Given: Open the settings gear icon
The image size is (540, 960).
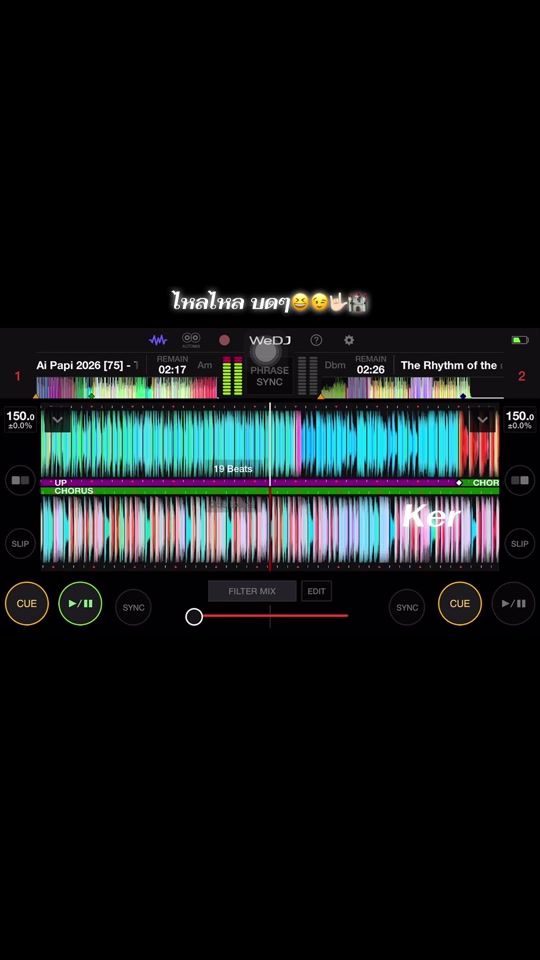Looking at the screenshot, I should coord(349,340).
